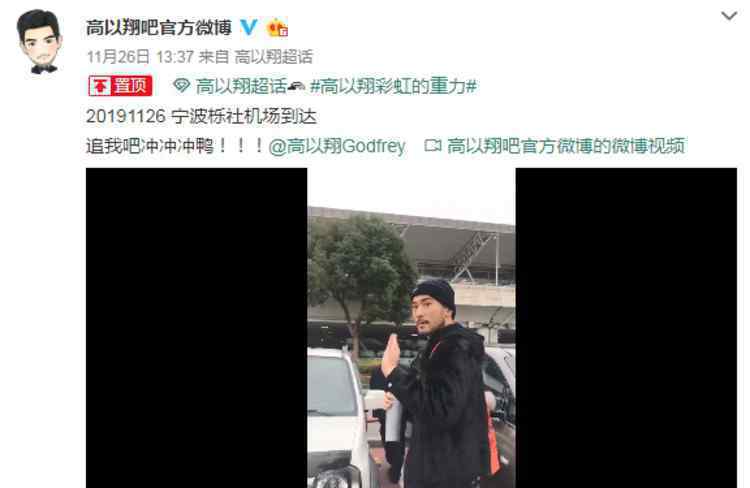Screen dimensions: 750x488
Task: Open 高以翔吧官方微博的微博视频 link
Action: click(x=566, y=146)
